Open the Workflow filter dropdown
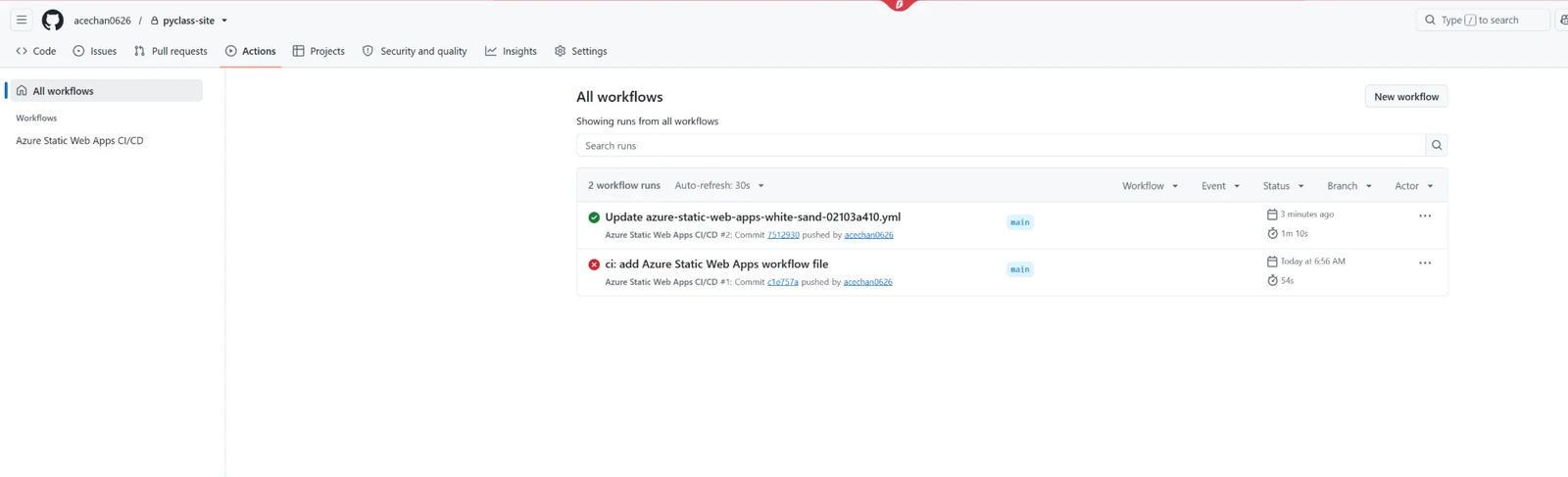 pos(1151,186)
